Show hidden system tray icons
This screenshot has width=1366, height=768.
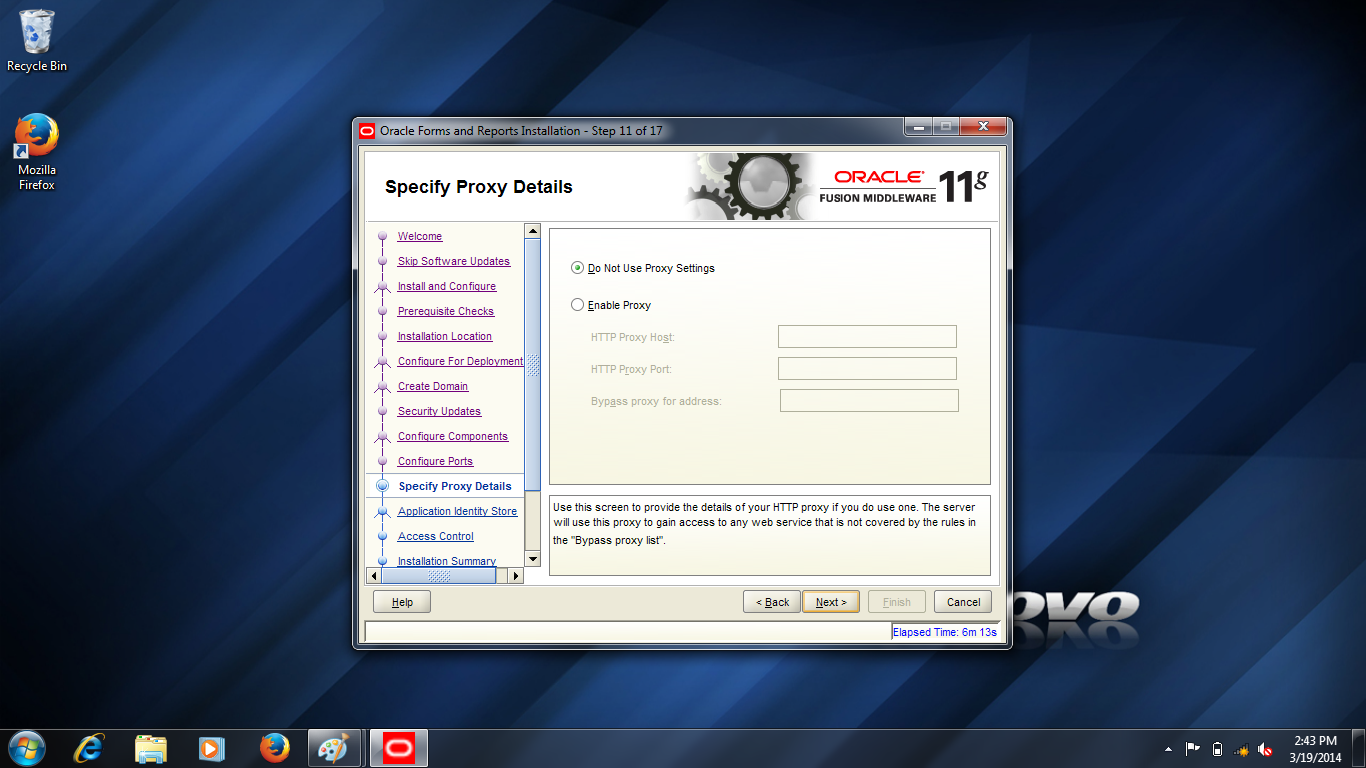1168,749
